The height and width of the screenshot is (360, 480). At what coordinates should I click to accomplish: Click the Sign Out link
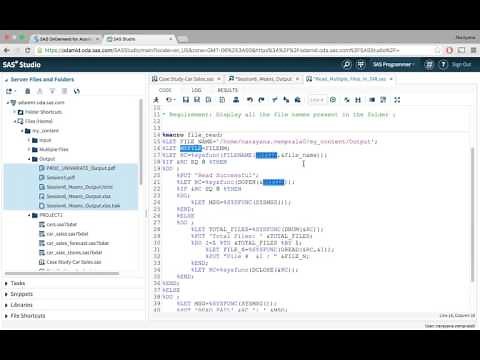pos(462,64)
